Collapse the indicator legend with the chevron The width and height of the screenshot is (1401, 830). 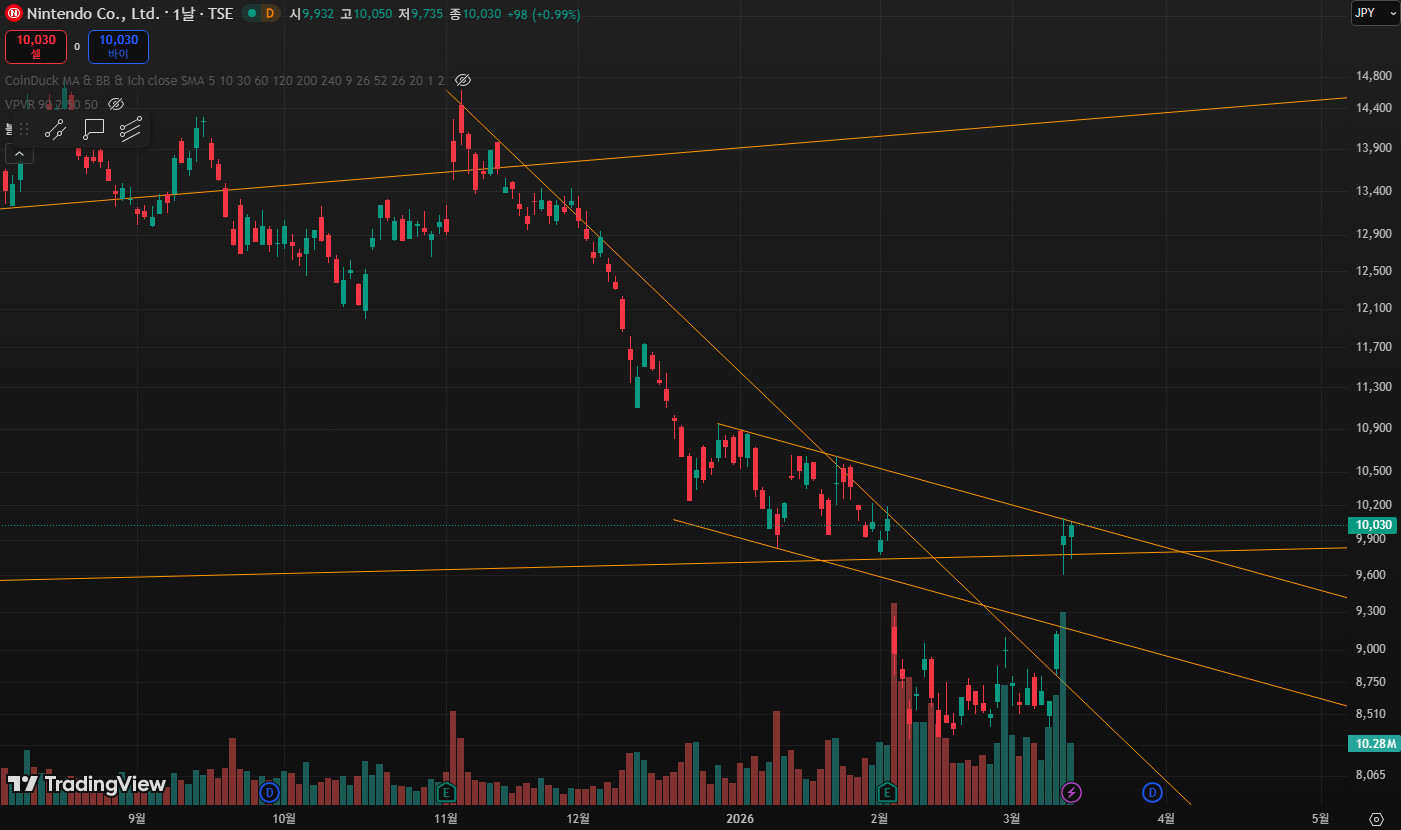coord(19,153)
